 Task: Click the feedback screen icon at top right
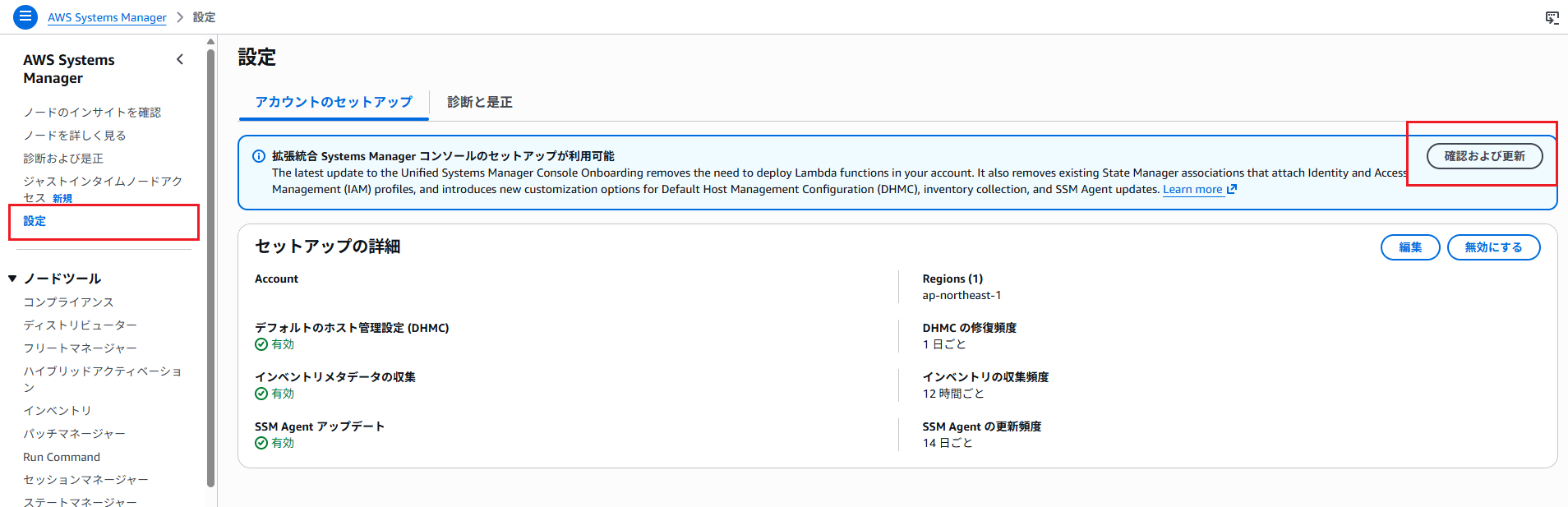(x=1552, y=17)
